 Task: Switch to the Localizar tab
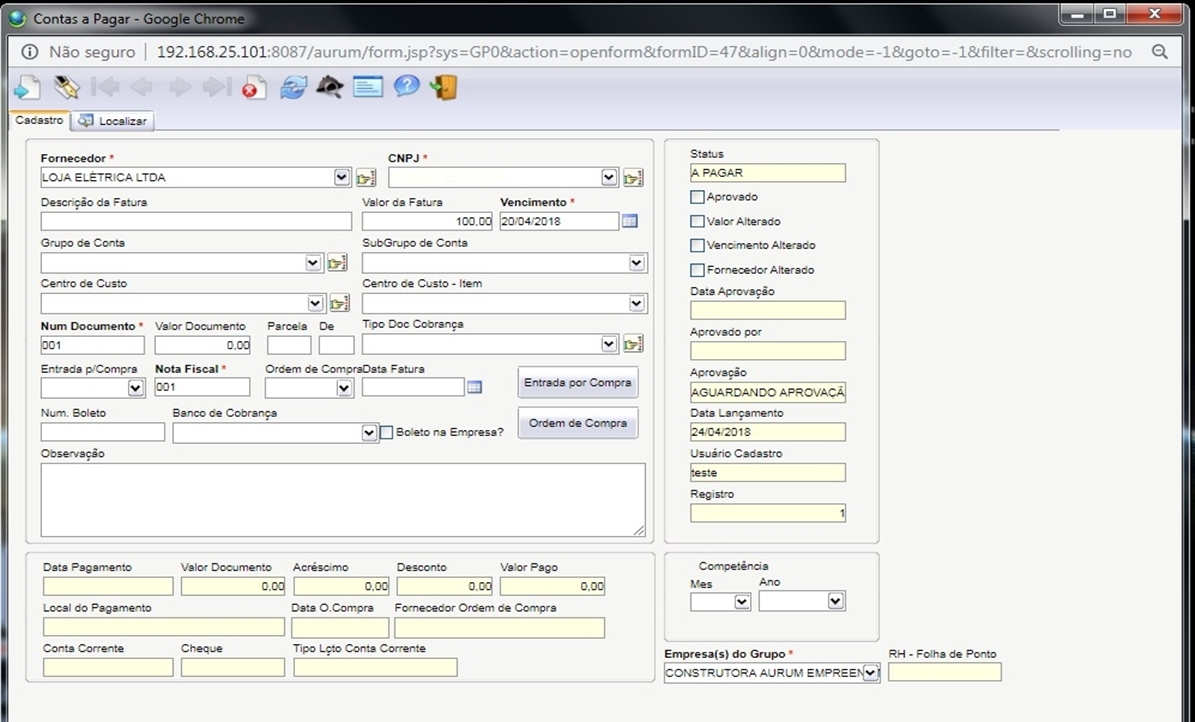click(113, 121)
